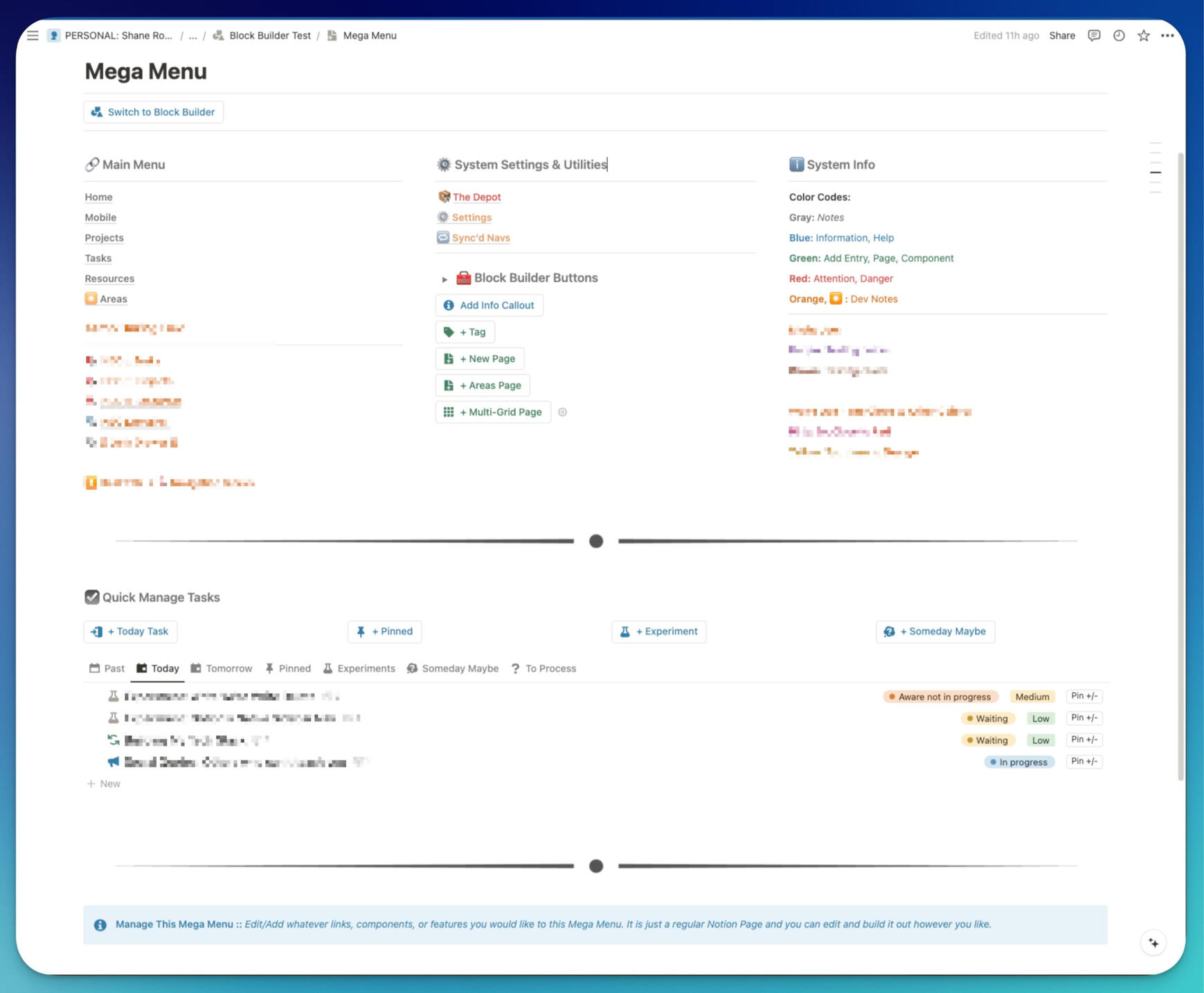Toggle Pin +/- on the In progress task

[1084, 762]
